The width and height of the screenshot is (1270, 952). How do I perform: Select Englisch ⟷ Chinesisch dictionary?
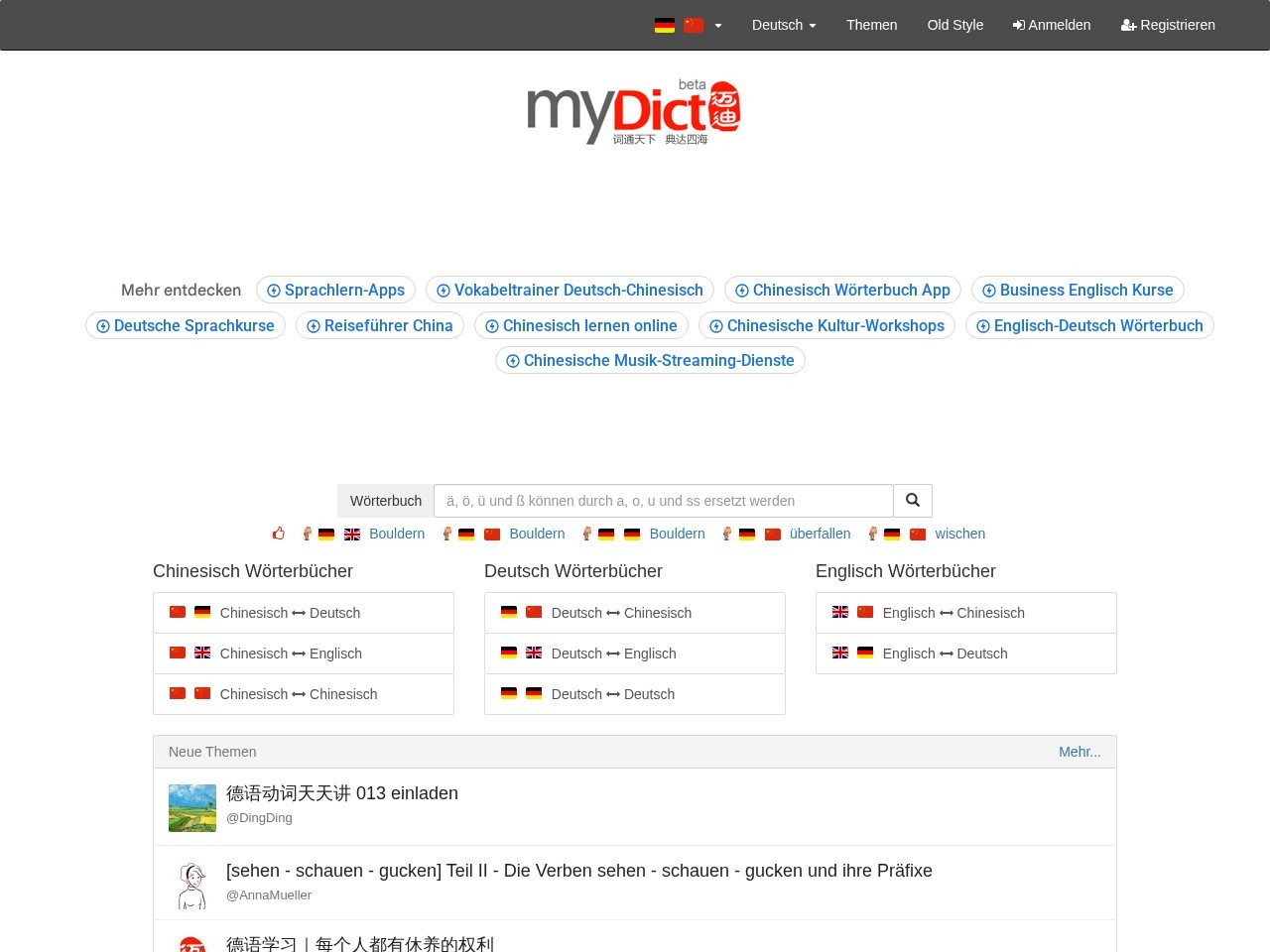[x=952, y=613]
